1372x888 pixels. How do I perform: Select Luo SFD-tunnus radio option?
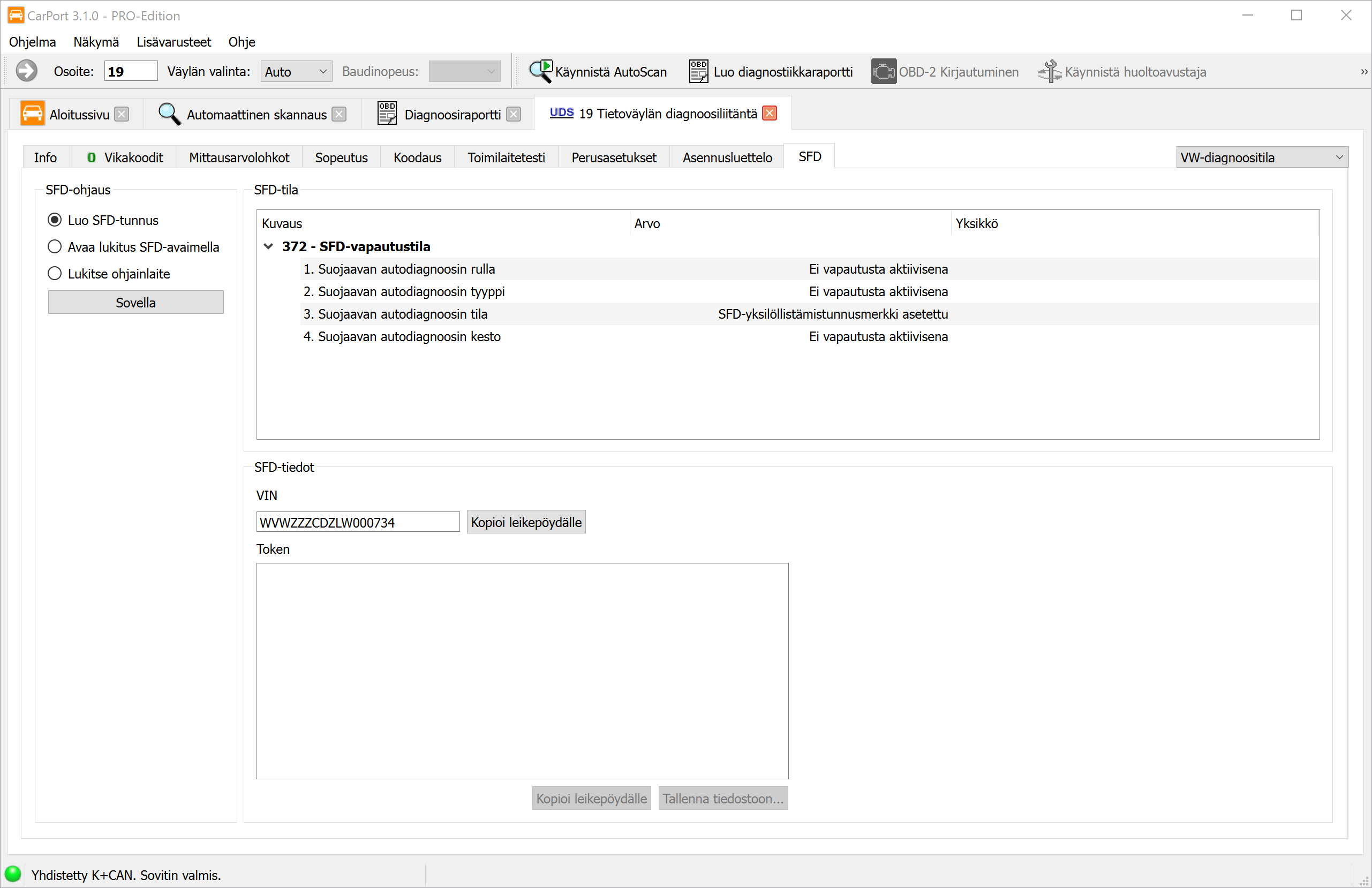coord(55,220)
